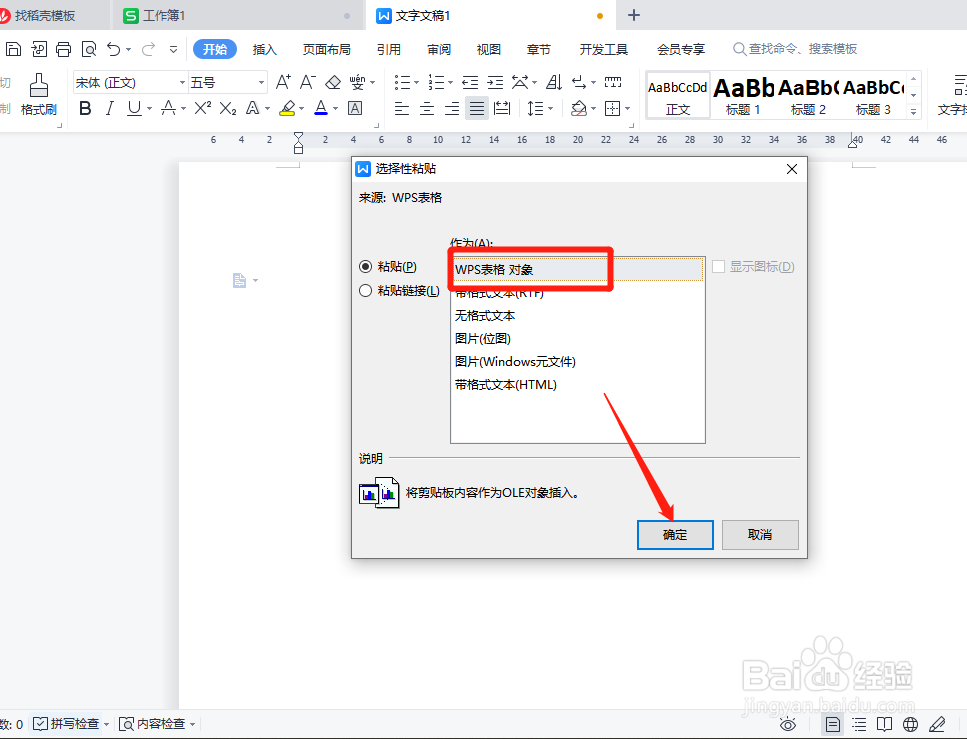Open the Insert ribbon tab

265,49
